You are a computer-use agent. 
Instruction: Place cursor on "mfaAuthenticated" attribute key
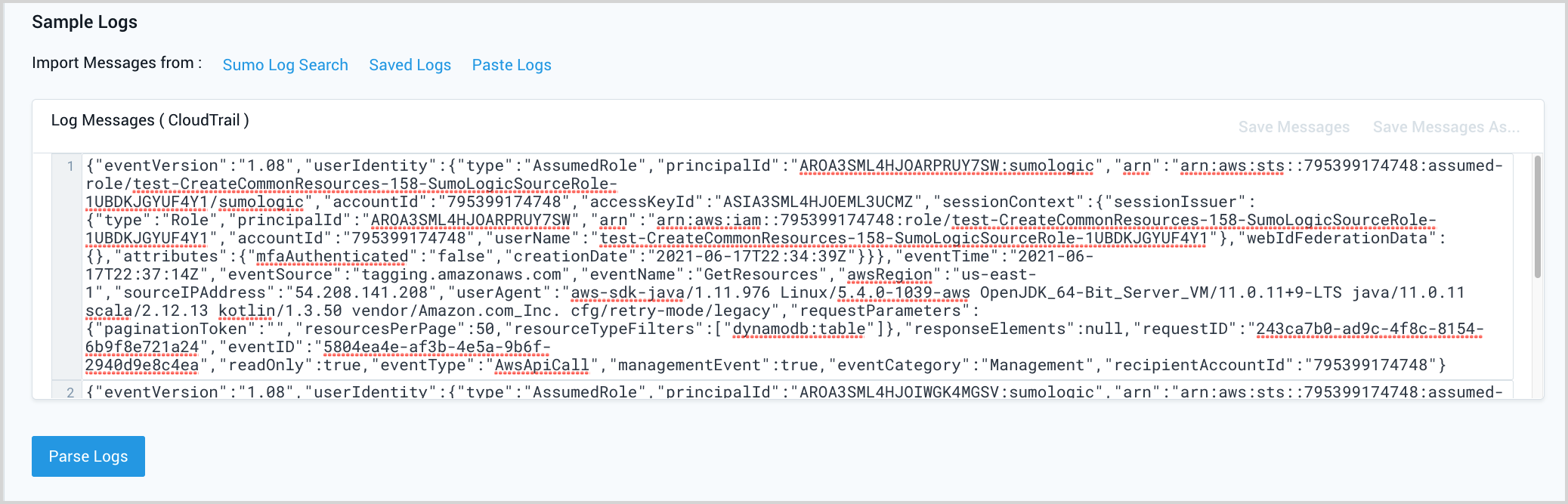(332, 257)
